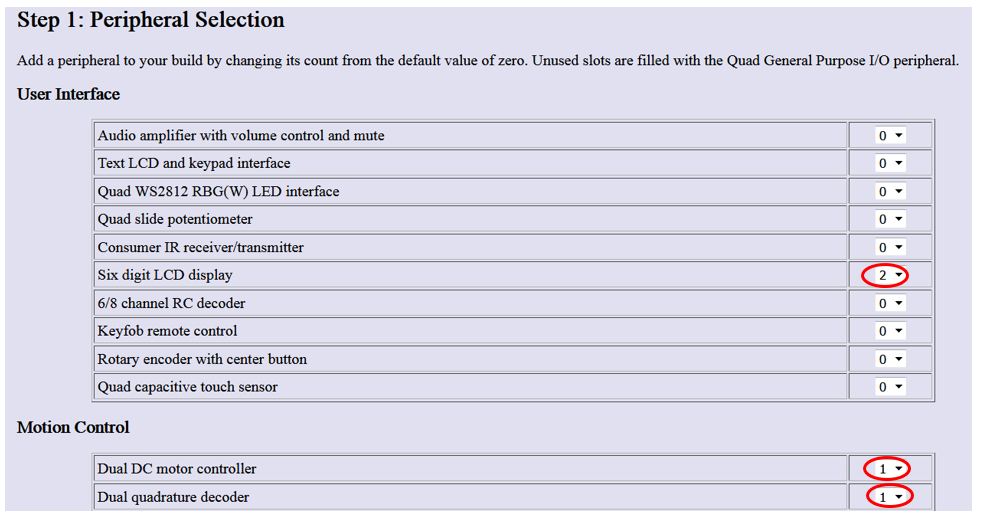Expand the Dual DC motor controller count
The image size is (982, 520).
pos(890,468)
